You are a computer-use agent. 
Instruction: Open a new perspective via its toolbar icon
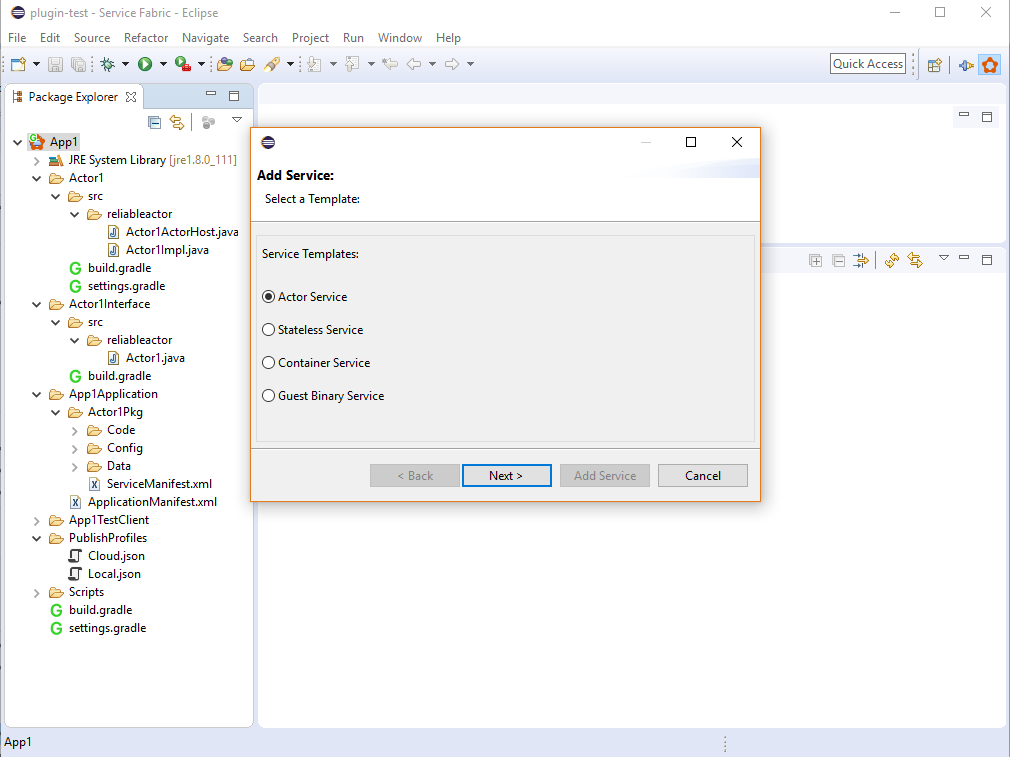click(933, 64)
